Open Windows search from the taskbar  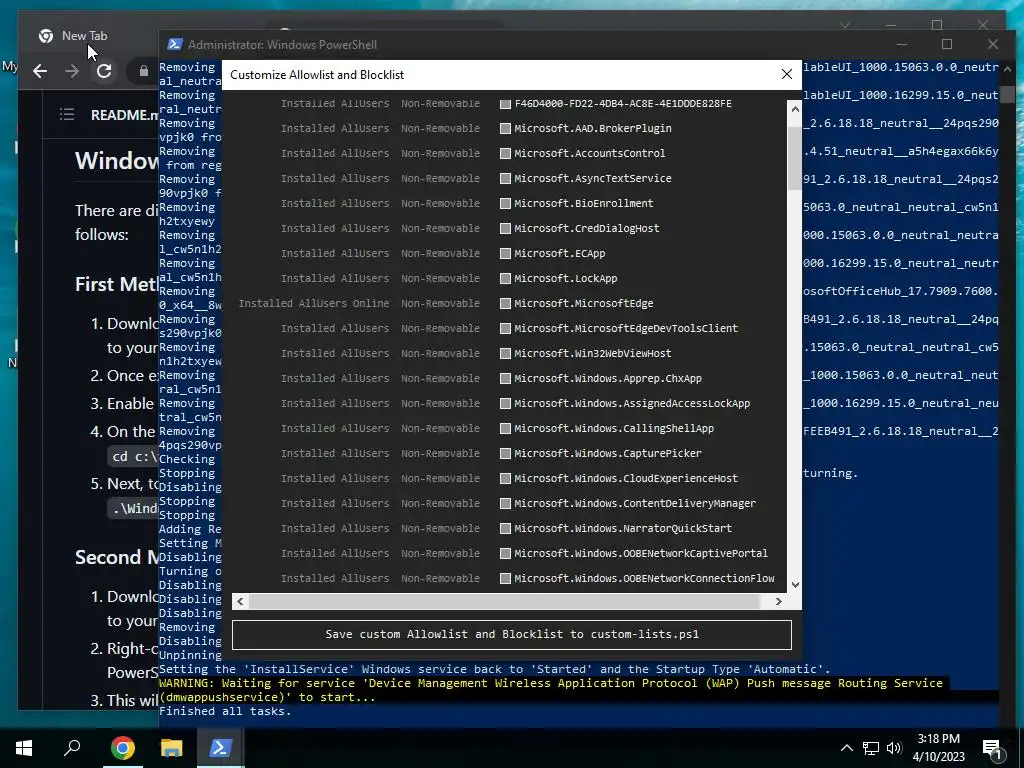72,748
